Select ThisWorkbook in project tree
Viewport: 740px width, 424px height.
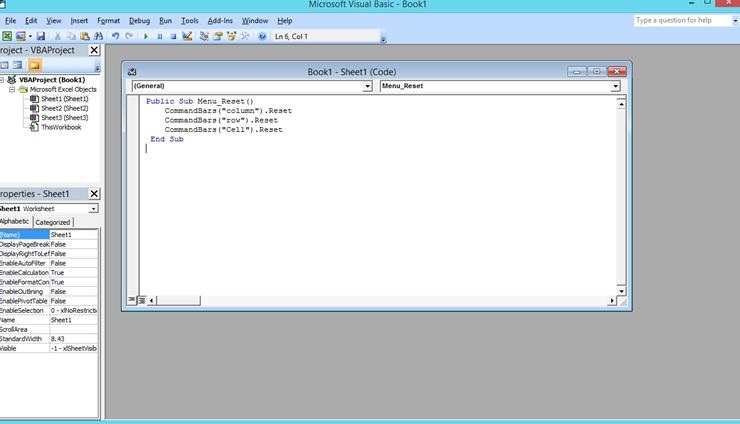point(61,127)
